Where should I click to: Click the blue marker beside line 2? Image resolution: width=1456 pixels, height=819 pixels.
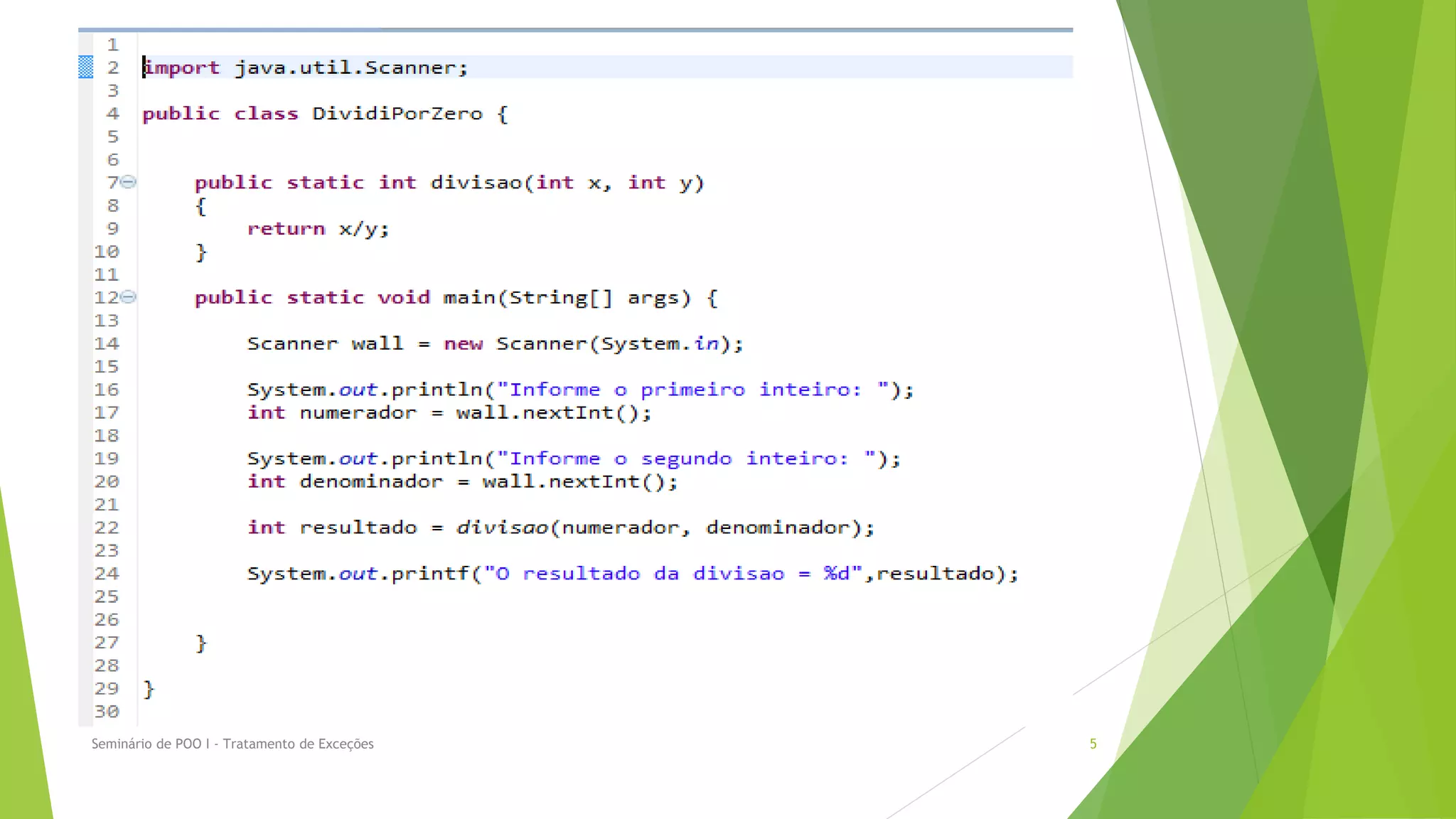[85, 67]
